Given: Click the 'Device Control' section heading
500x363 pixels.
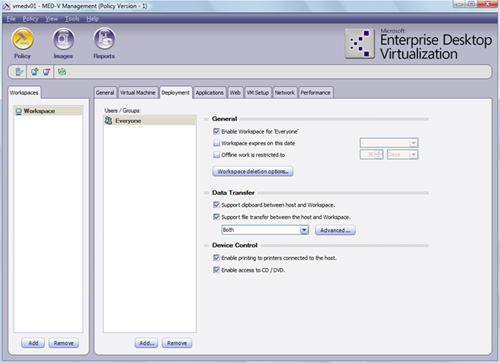Looking at the screenshot, I should click(x=235, y=245).
